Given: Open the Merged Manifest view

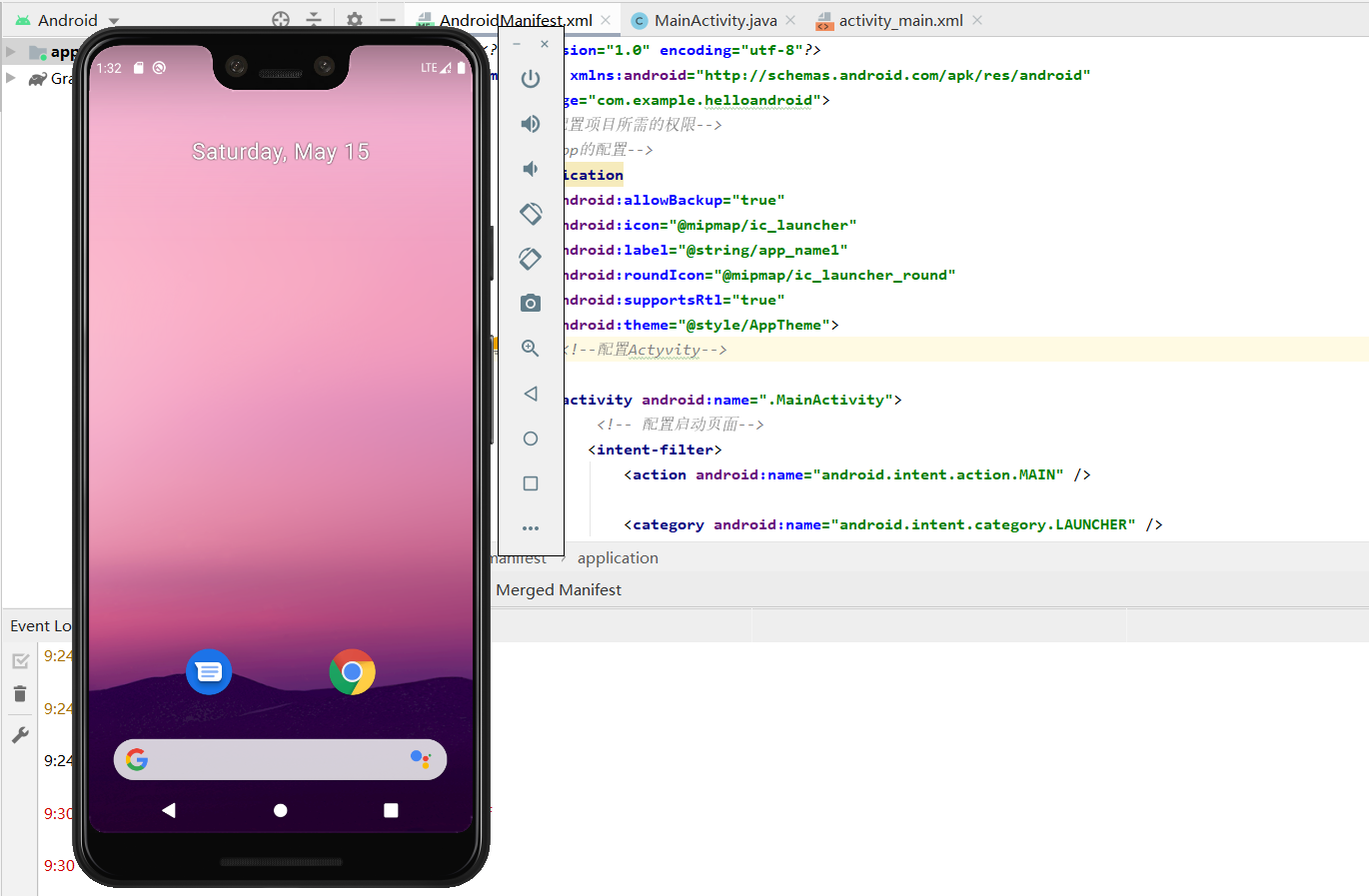Looking at the screenshot, I should [x=558, y=589].
